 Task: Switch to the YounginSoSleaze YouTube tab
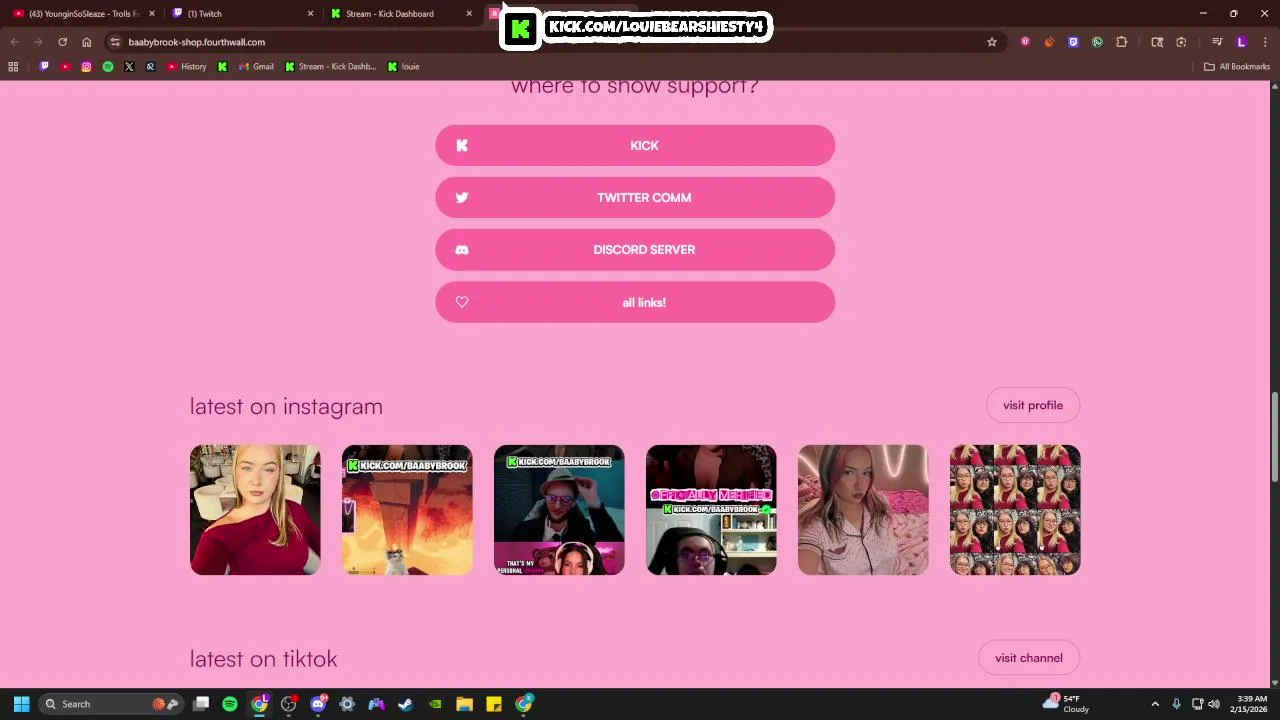click(x=80, y=14)
